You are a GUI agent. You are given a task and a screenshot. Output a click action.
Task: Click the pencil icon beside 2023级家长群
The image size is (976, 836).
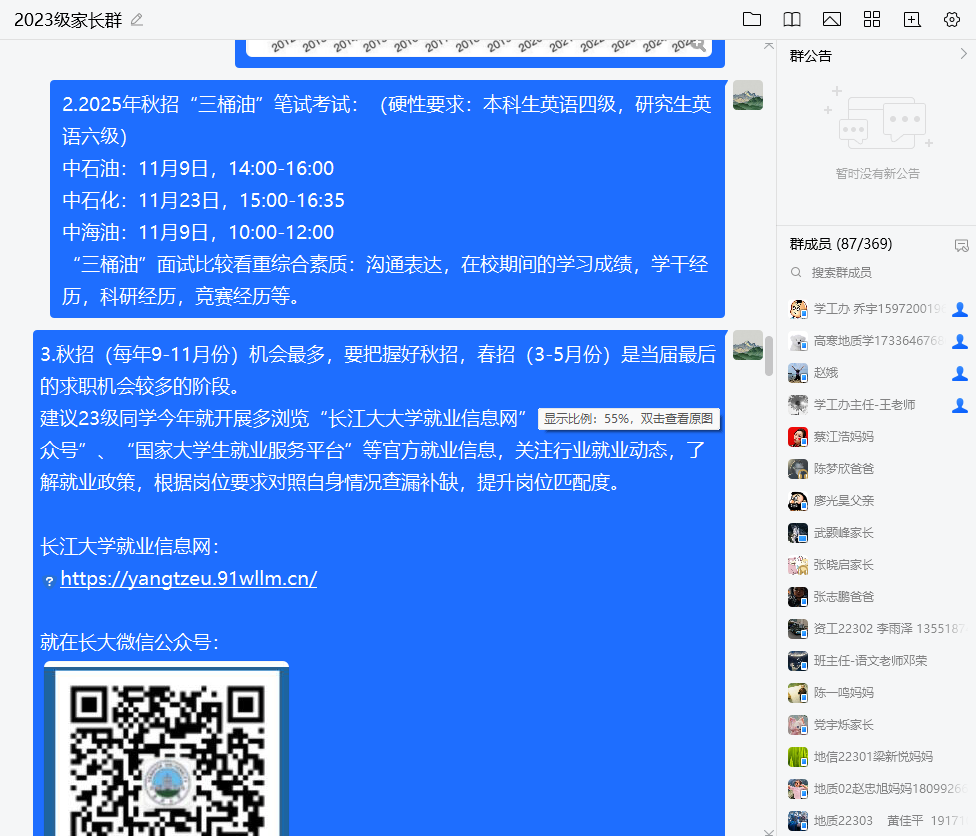(137, 20)
